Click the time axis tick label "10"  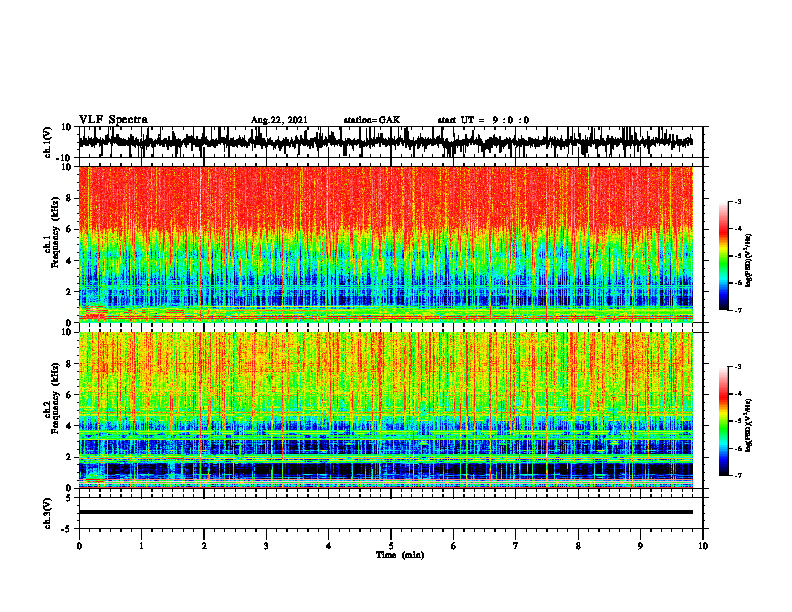pyautogui.click(x=703, y=546)
